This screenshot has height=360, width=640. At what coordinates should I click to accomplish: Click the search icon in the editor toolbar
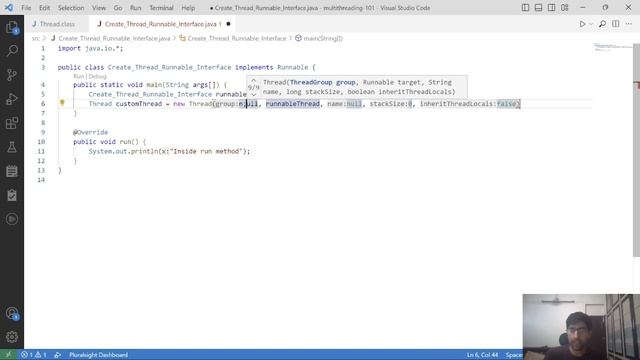tap(602, 24)
